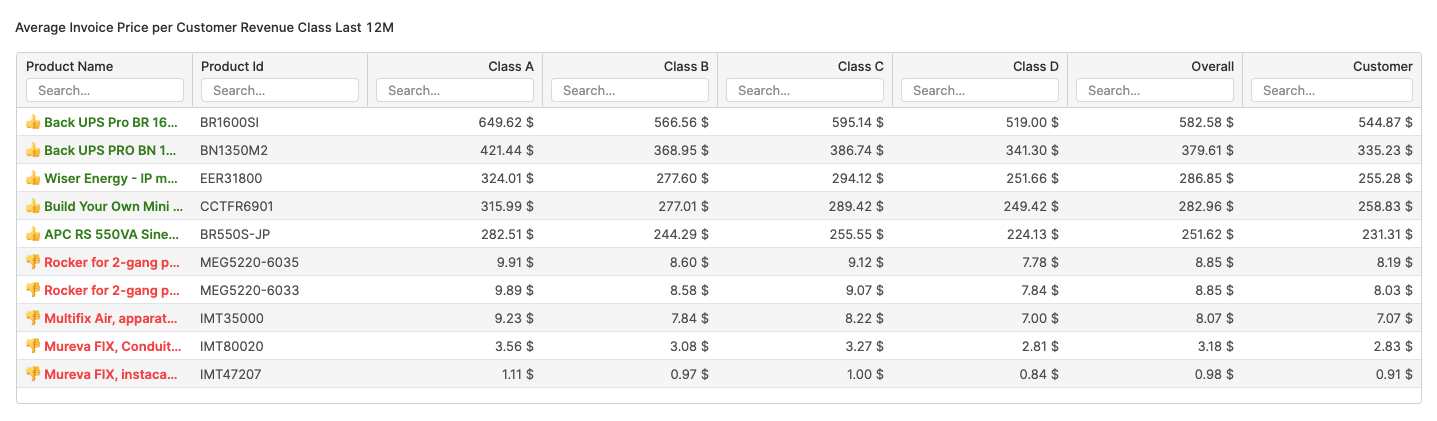
Task: Click the Product Name search field
Action: 105,90
